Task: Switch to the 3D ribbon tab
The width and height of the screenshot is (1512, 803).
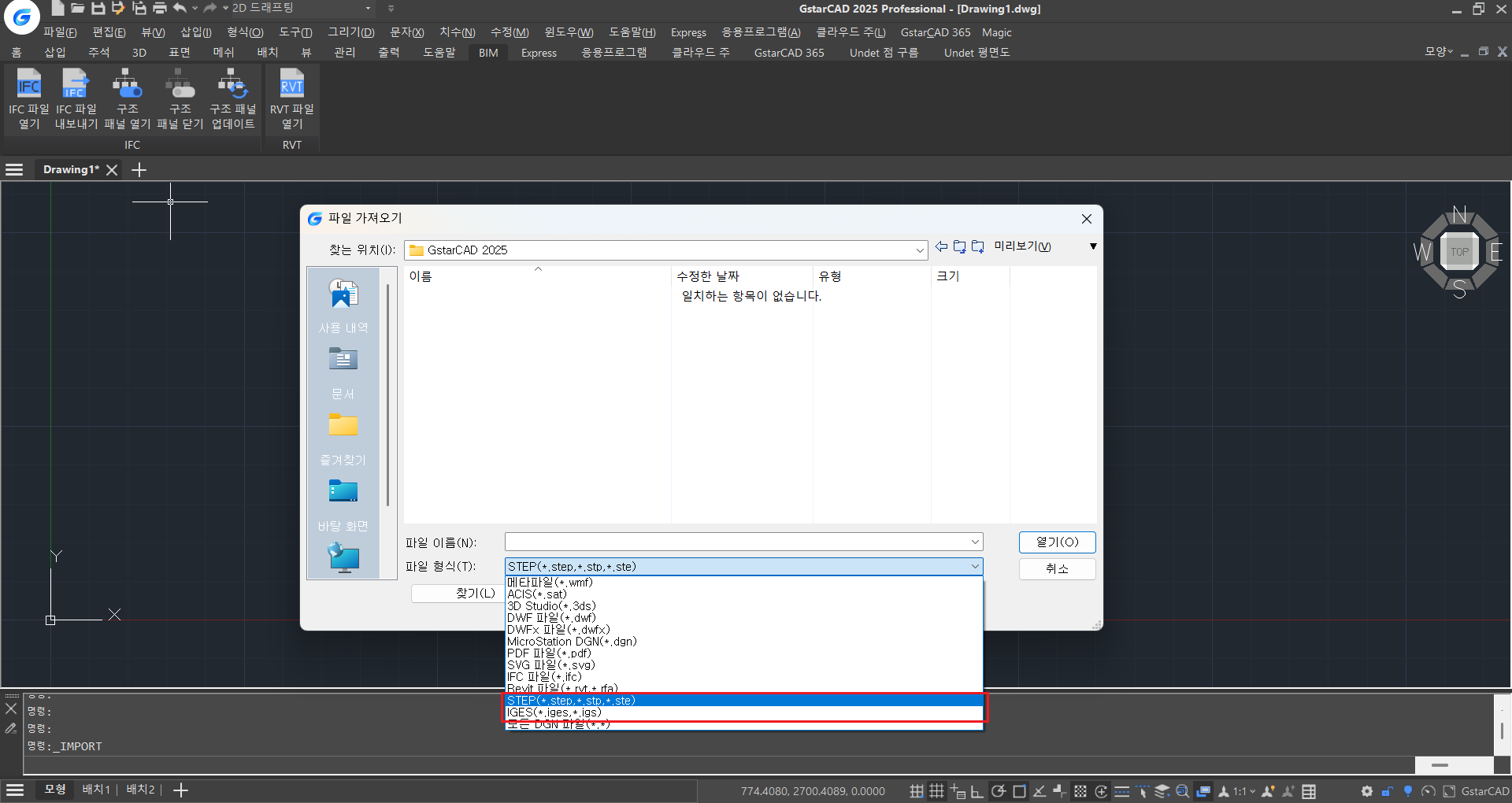Action: [139, 53]
